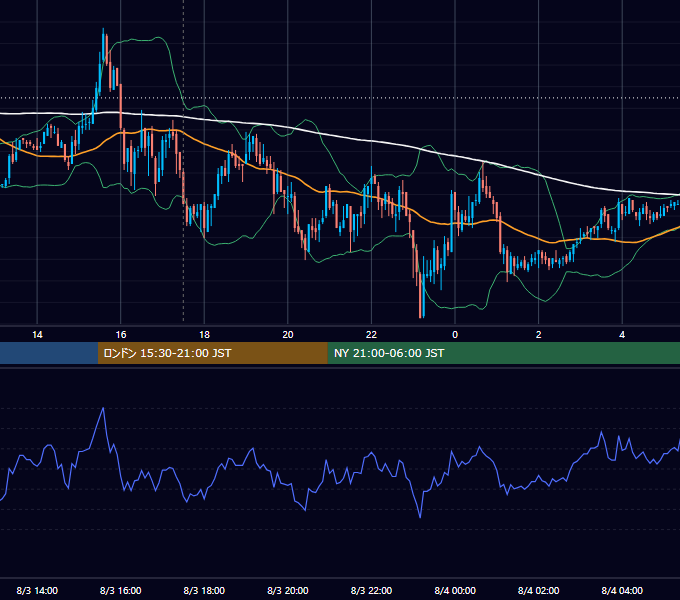Click the blue session bar before London

(49, 353)
